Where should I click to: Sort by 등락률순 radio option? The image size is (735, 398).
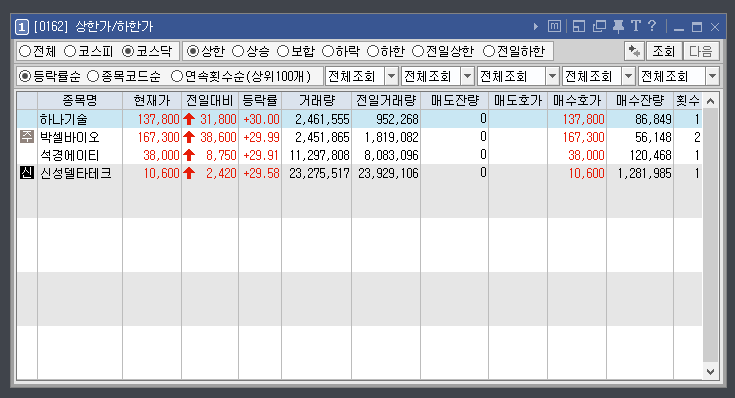25,76
